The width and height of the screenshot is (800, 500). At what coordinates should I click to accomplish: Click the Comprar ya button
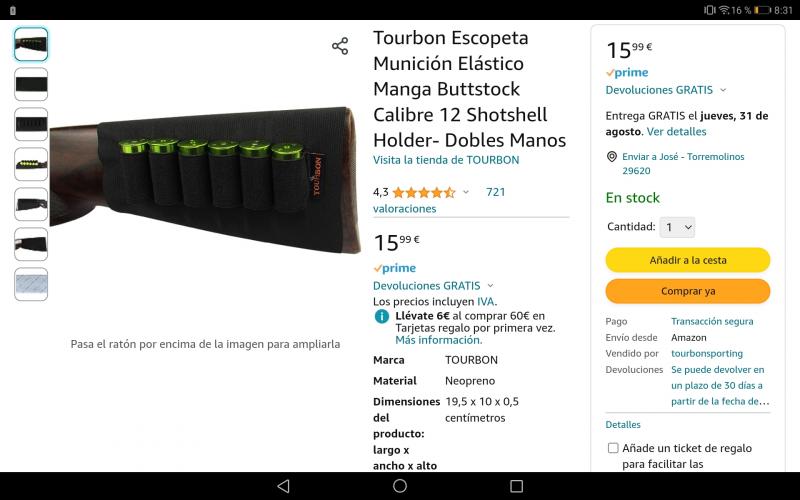click(x=688, y=291)
